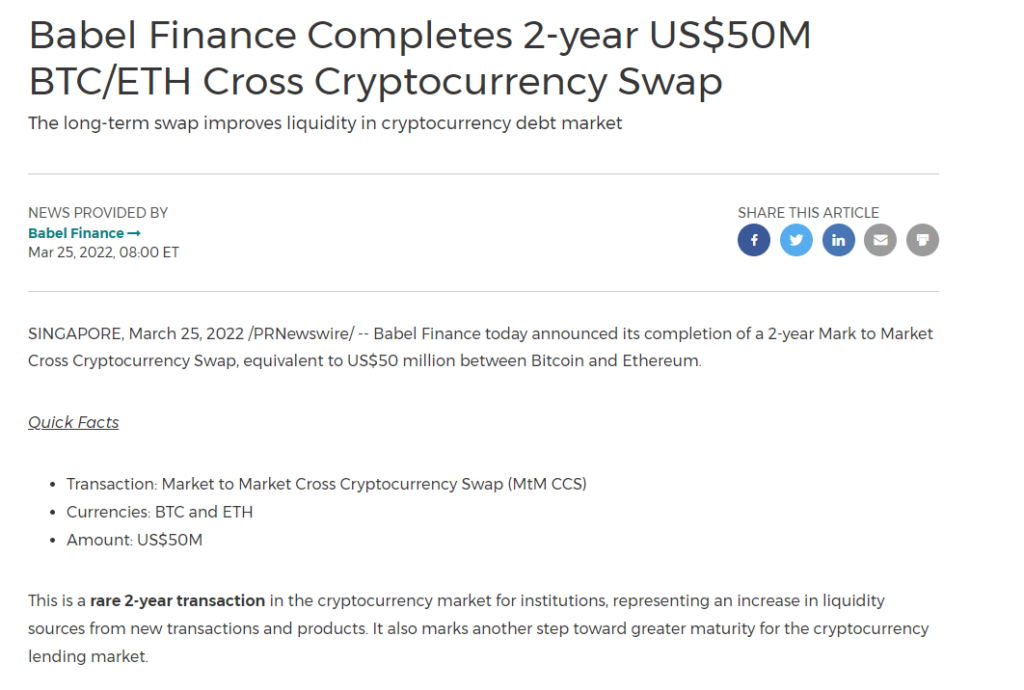Select the Currencies: BTC and ETH bullet
This screenshot has height=690, width=1024.
click(x=159, y=512)
